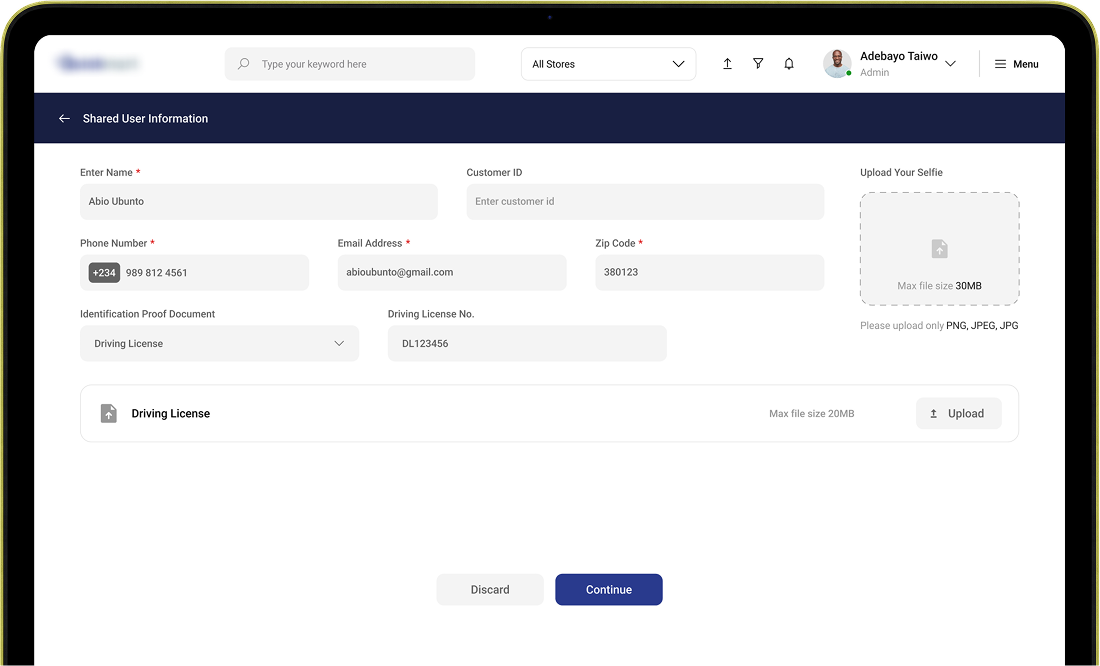Click Adebayo Taiwo profile avatar

click(x=837, y=64)
